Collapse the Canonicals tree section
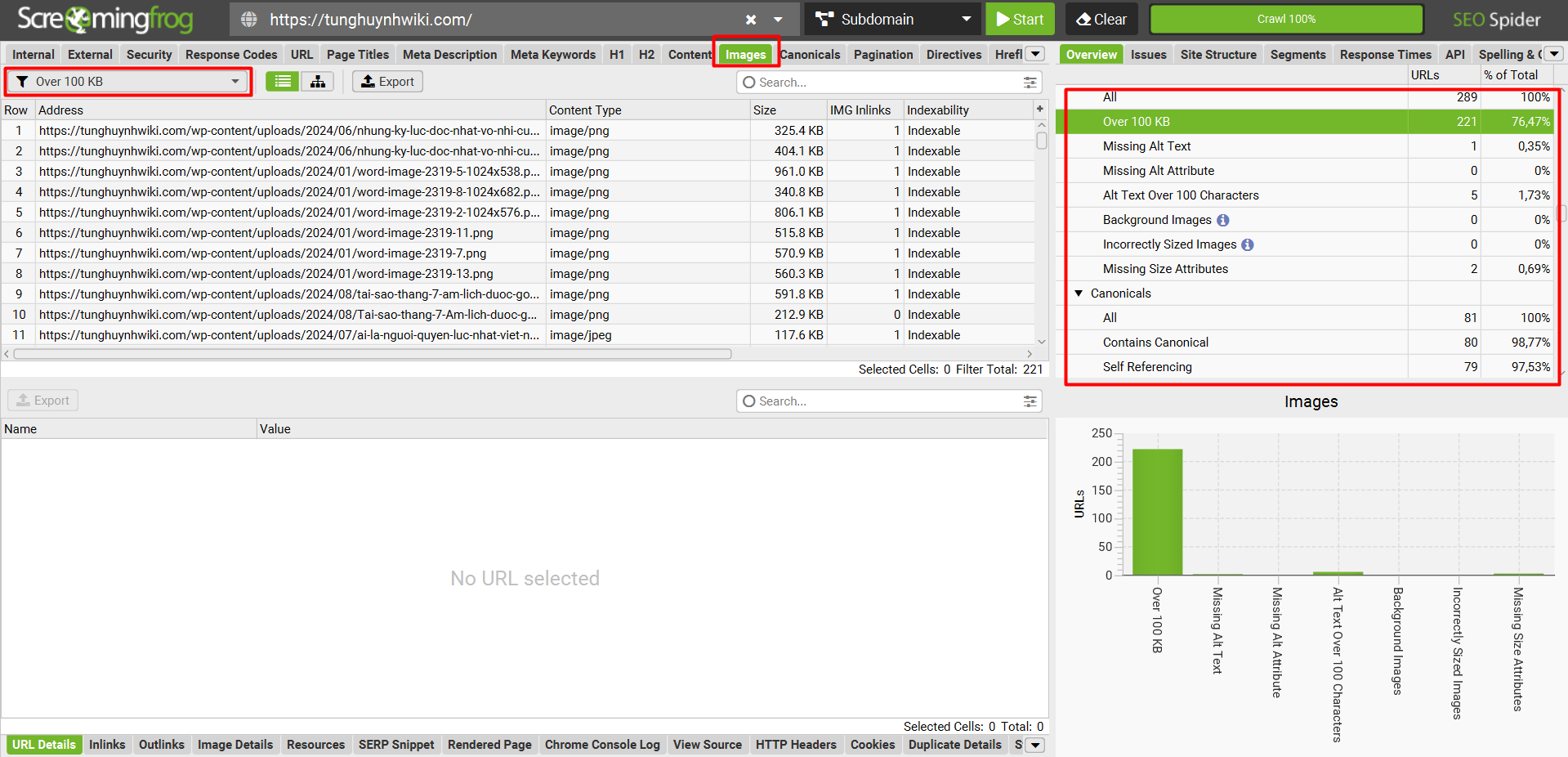Viewport: 1568px width, 757px height. pyautogui.click(x=1079, y=293)
